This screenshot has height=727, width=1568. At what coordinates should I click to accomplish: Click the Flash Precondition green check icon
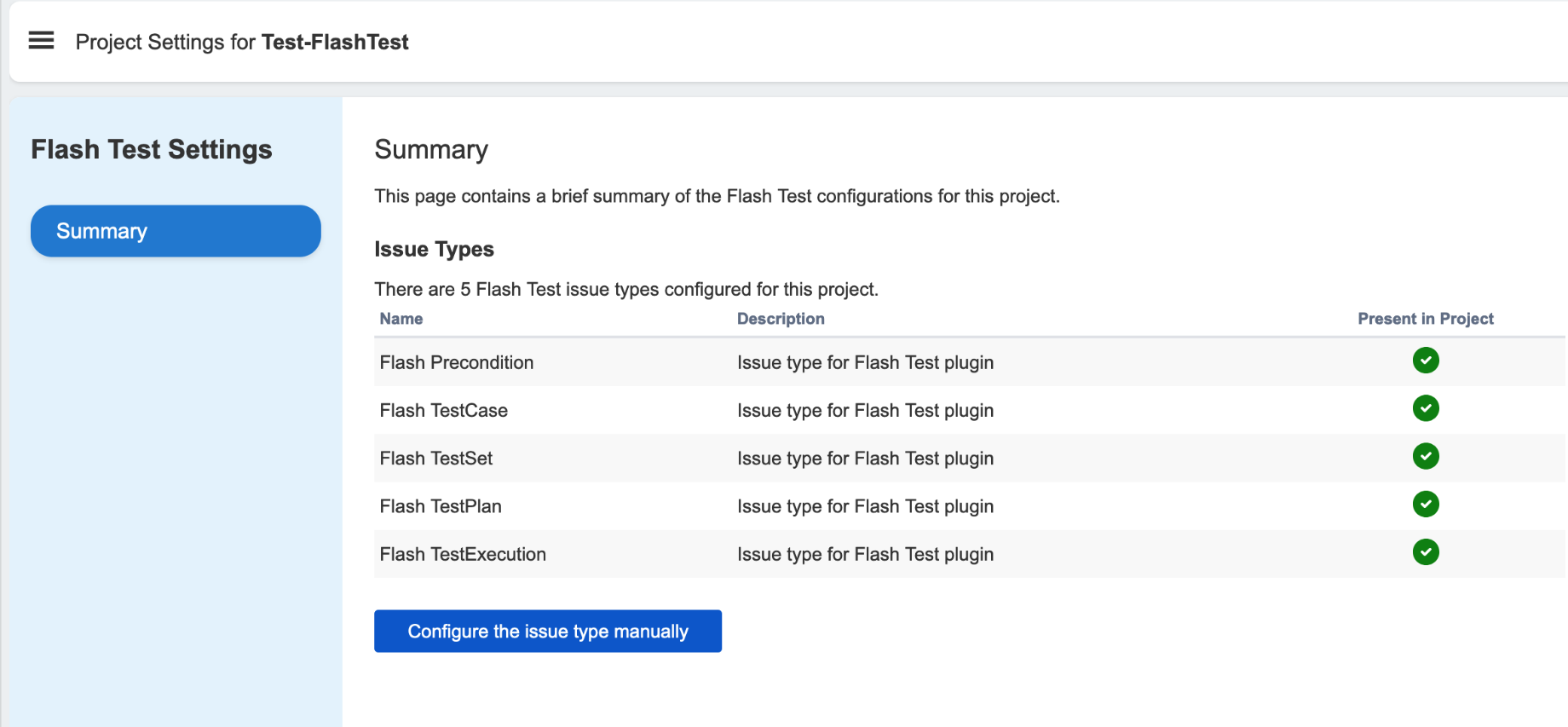(1425, 361)
